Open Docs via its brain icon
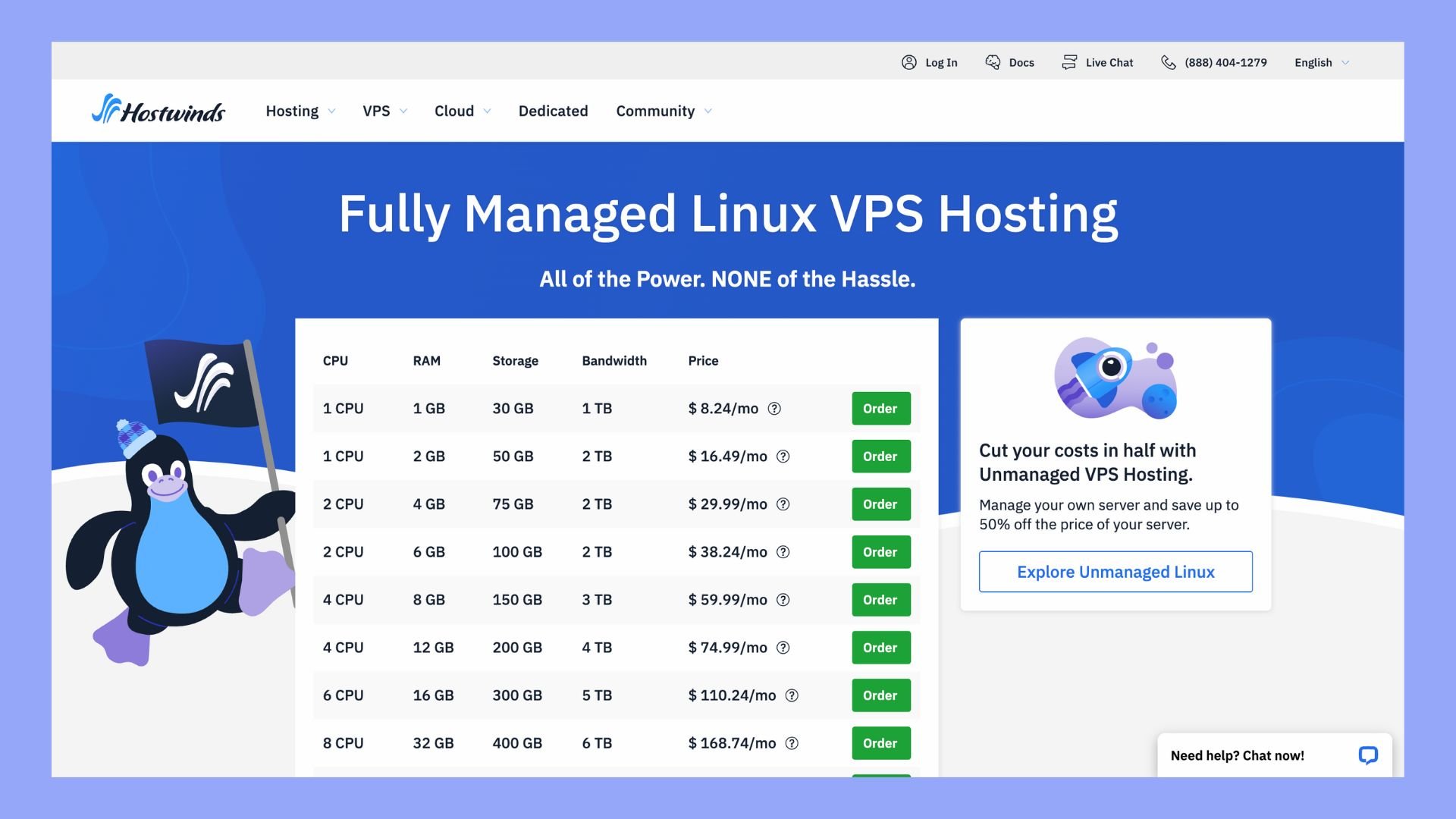1456x819 pixels. coord(993,62)
